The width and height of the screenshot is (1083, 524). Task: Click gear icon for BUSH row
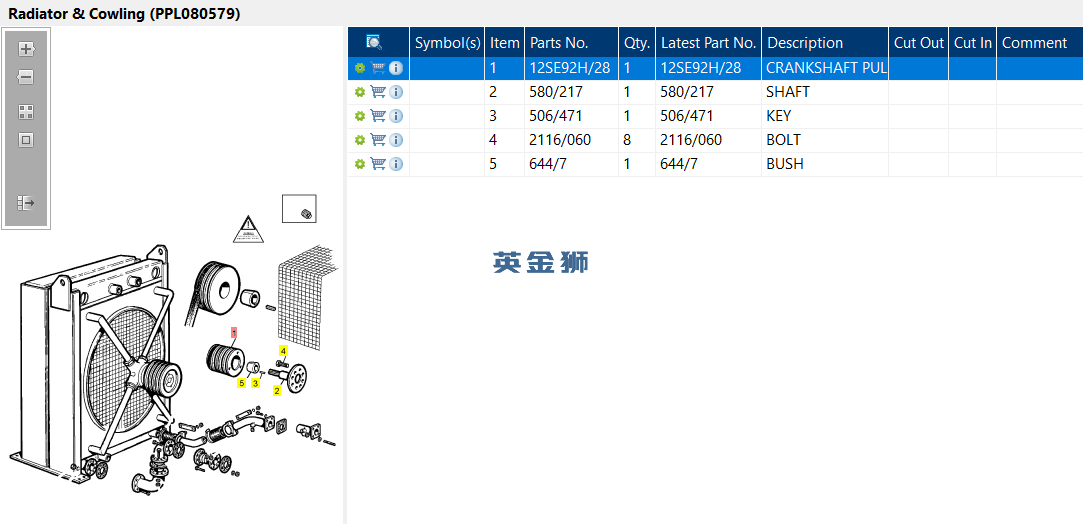359,164
